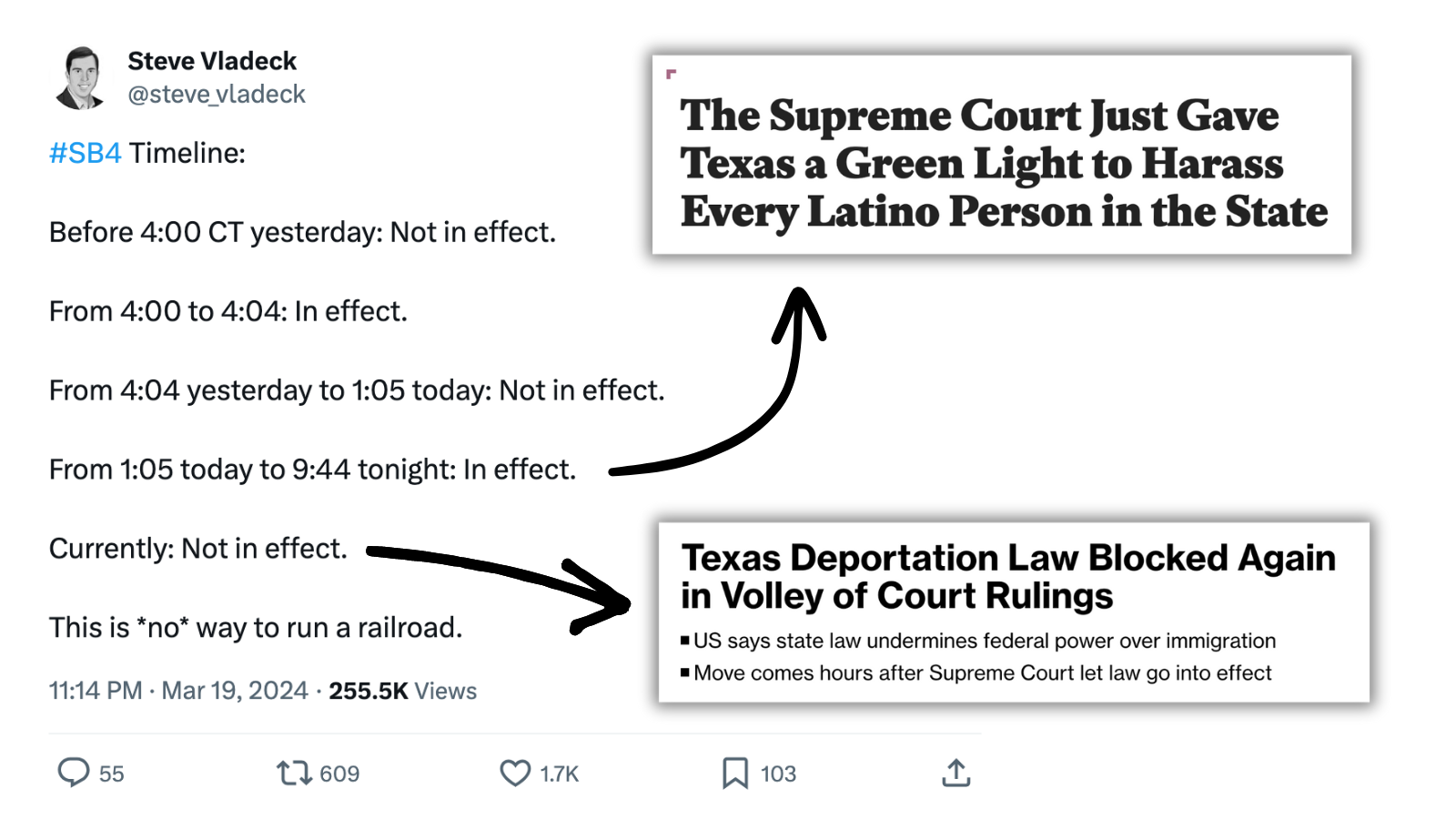The image size is (1456, 819).
Task: Click the reply speech bubble icon
Action: 74,773
